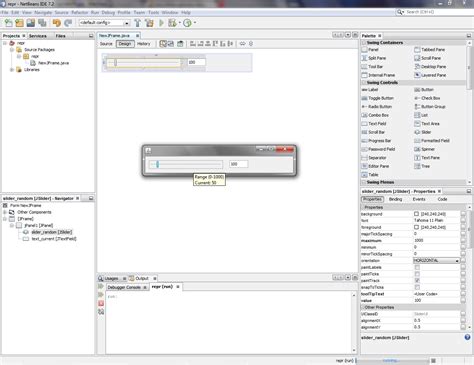Image resolution: width=474 pixels, height=365 pixels.
Task: Rerun using green arrow in Output sidebar
Action: click(101, 286)
